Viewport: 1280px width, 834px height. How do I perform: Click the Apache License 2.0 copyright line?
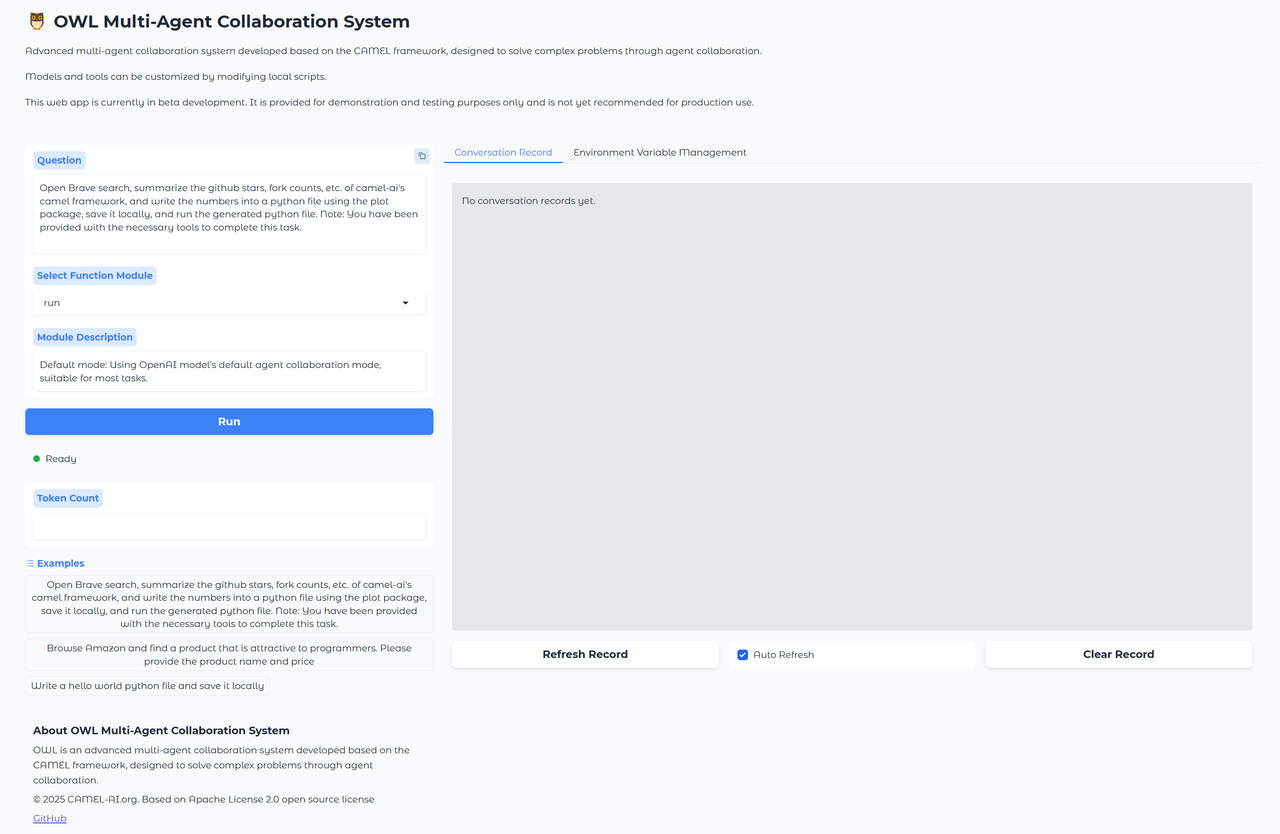pyautogui.click(x=204, y=800)
